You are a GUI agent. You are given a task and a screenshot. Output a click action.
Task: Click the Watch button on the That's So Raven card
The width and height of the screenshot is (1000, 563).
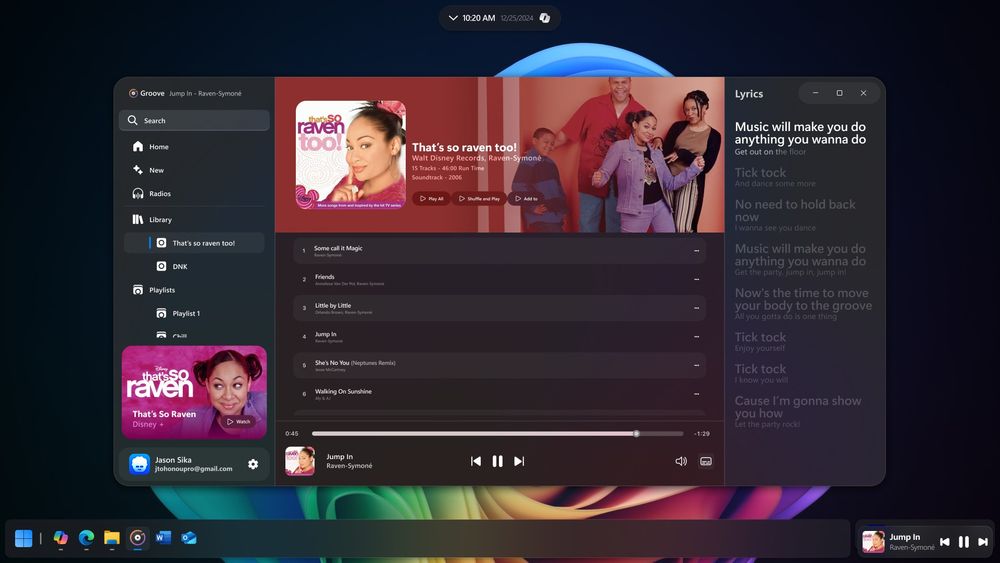tap(239, 421)
